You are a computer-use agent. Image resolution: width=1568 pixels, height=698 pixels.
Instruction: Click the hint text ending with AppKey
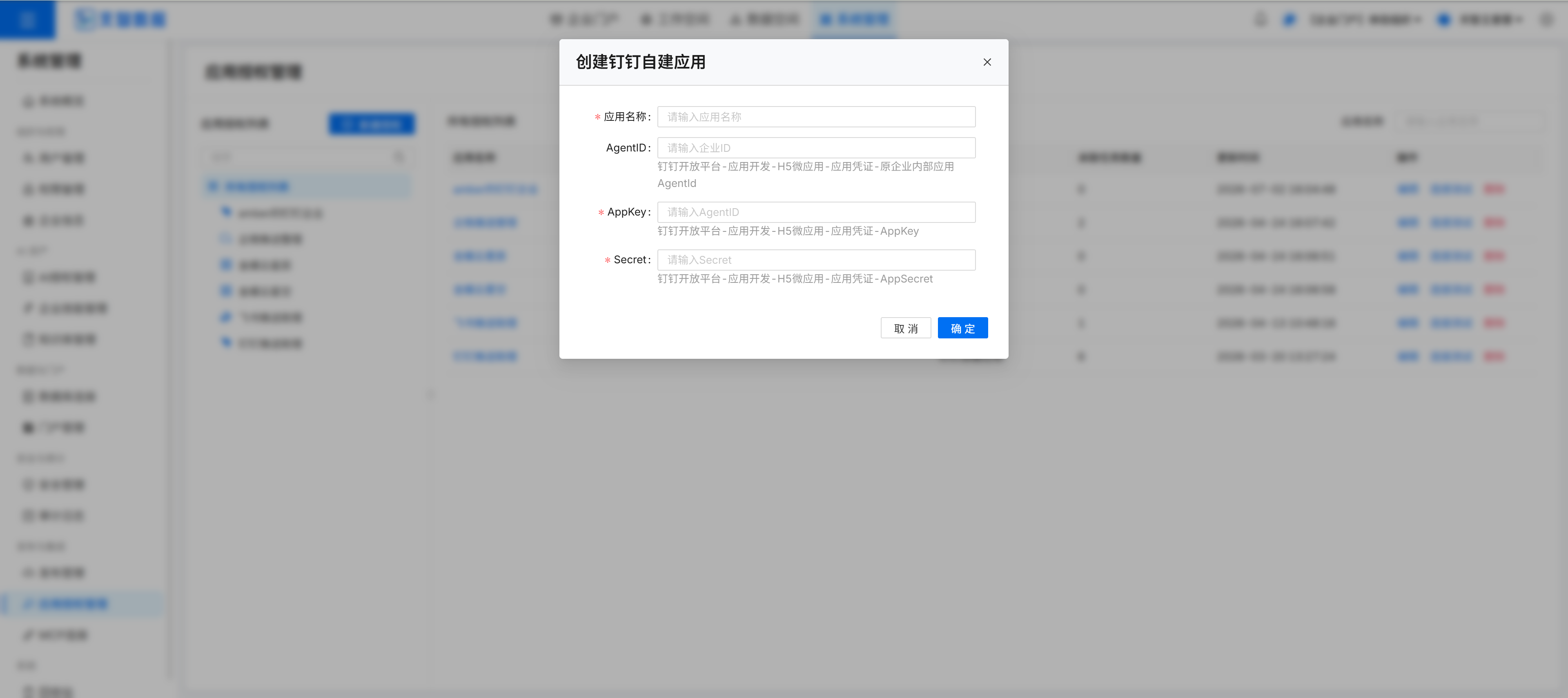788,231
